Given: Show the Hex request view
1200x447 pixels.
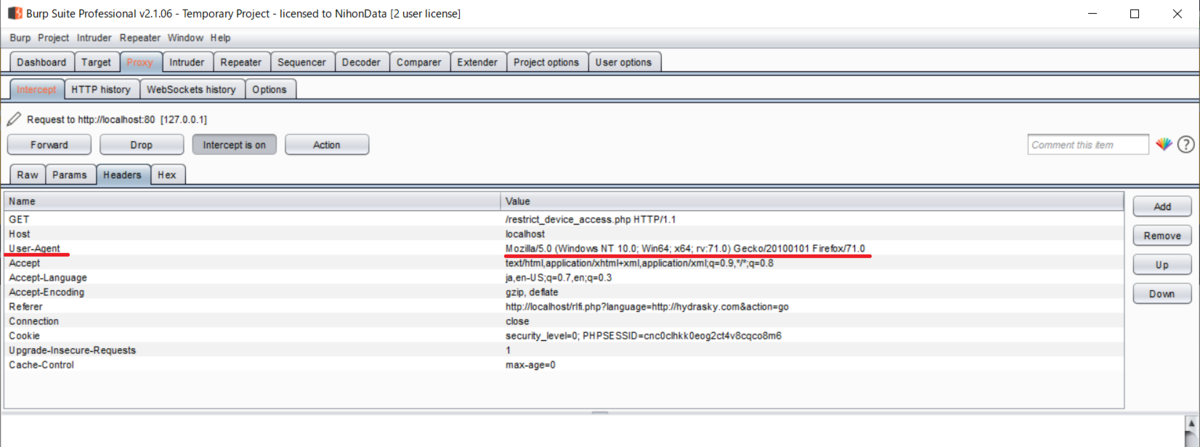Looking at the screenshot, I should 167,174.
